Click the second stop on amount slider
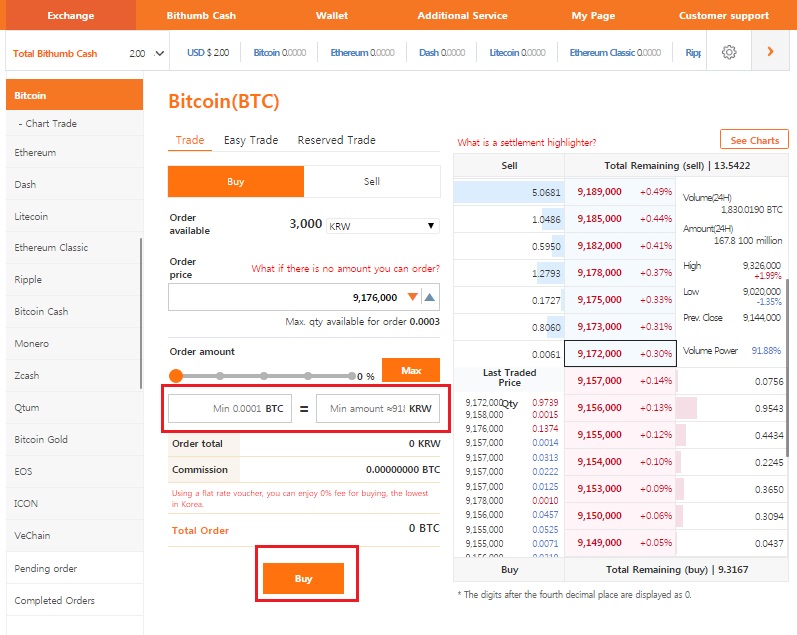This screenshot has height=635, width=797. click(x=220, y=376)
